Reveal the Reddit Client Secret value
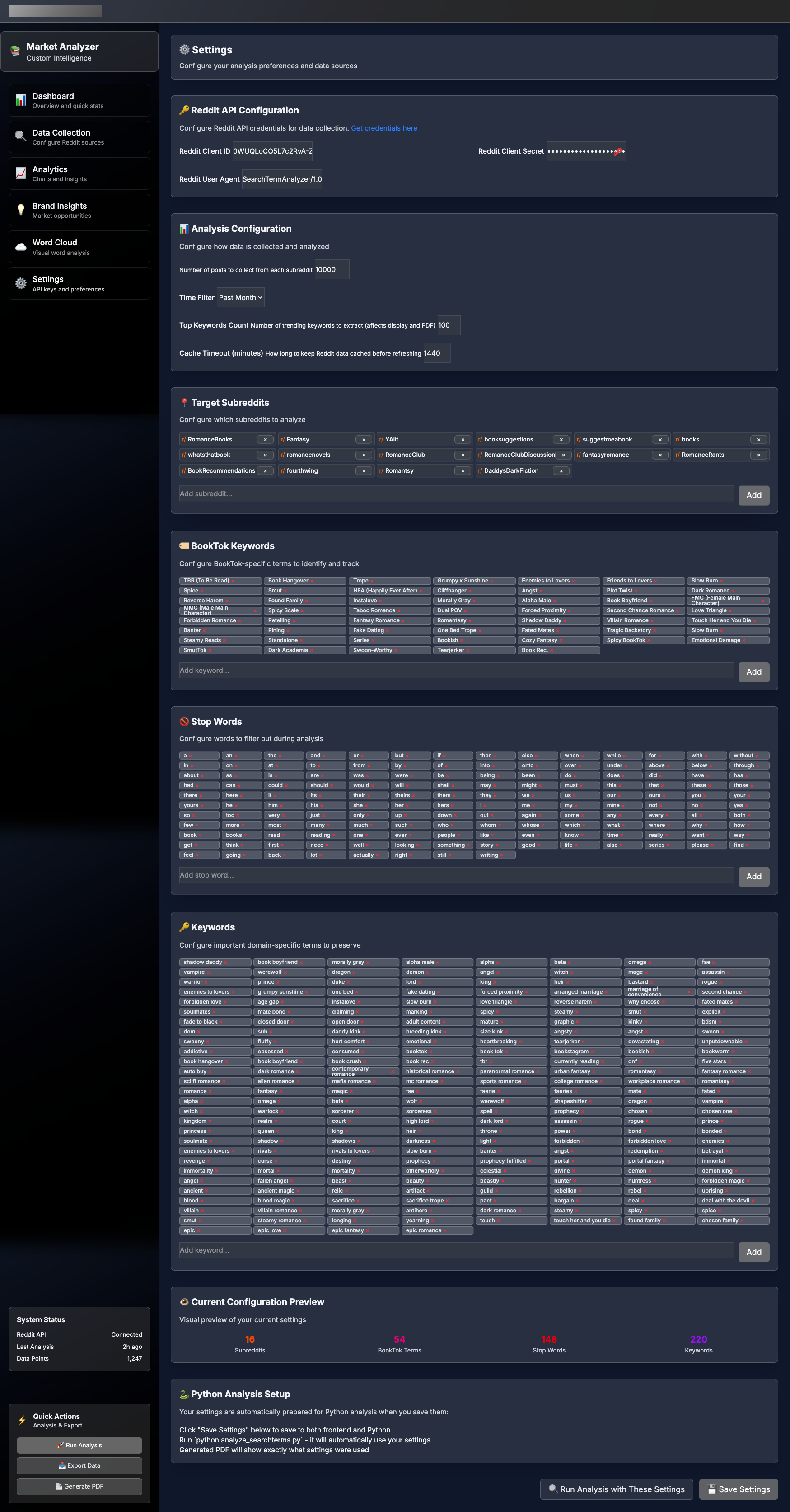Image resolution: width=790 pixels, height=1512 pixels. tap(617, 151)
